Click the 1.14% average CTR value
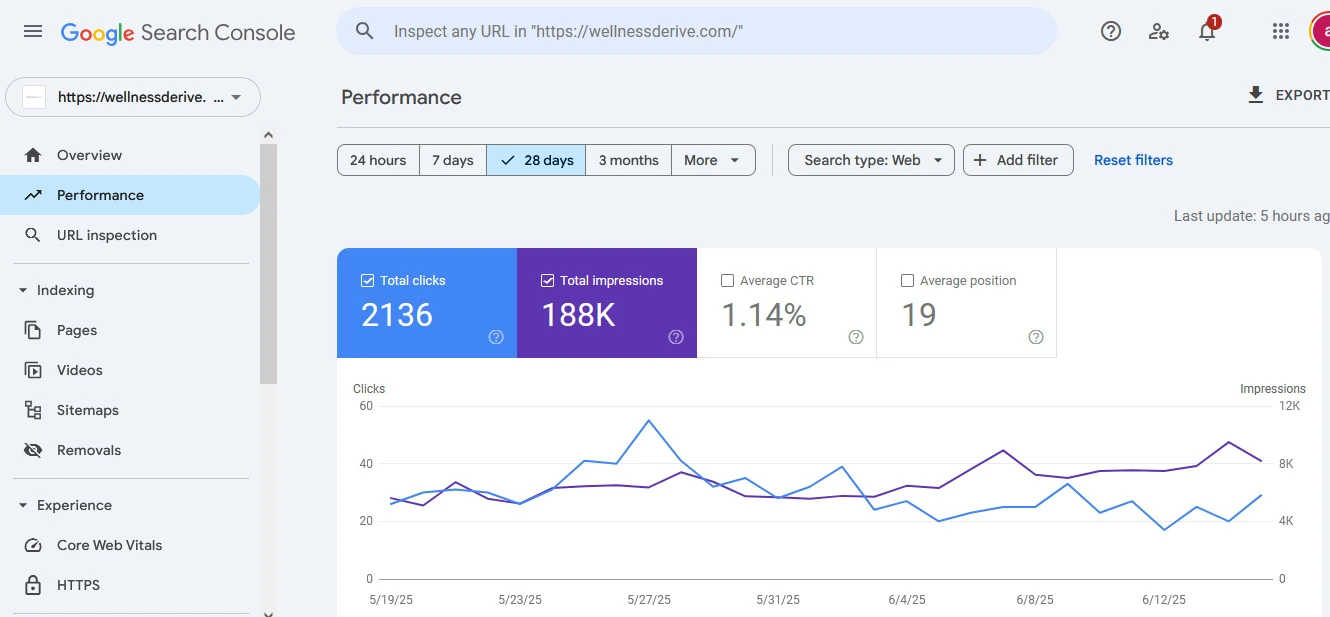 (x=764, y=315)
